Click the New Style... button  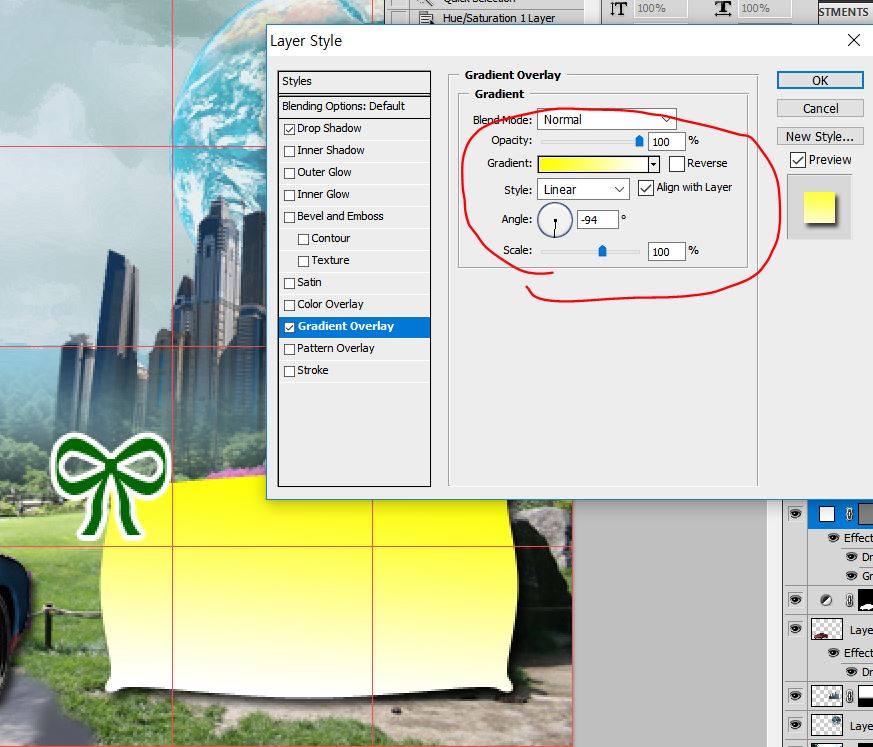coord(819,136)
